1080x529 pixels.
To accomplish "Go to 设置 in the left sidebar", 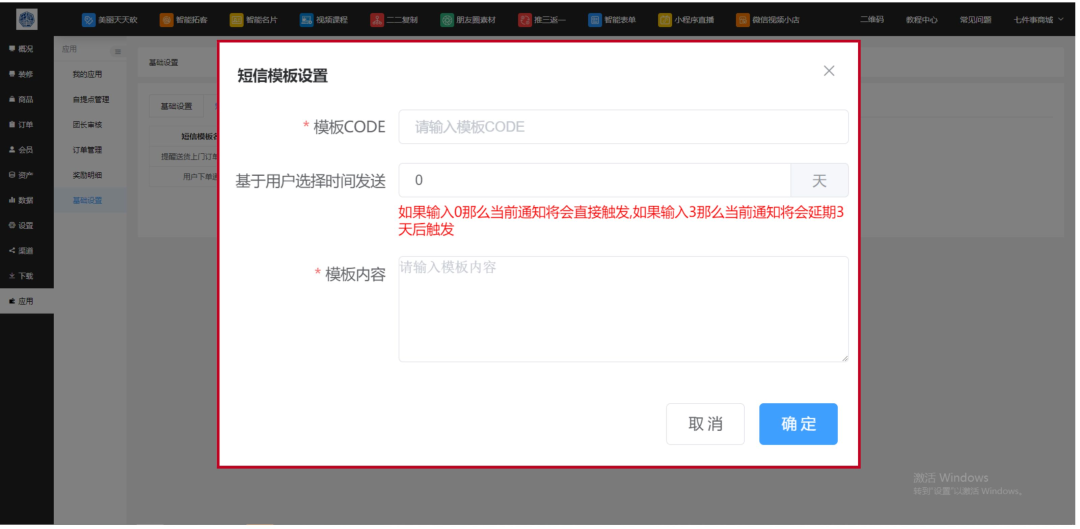I will (x=21, y=225).
